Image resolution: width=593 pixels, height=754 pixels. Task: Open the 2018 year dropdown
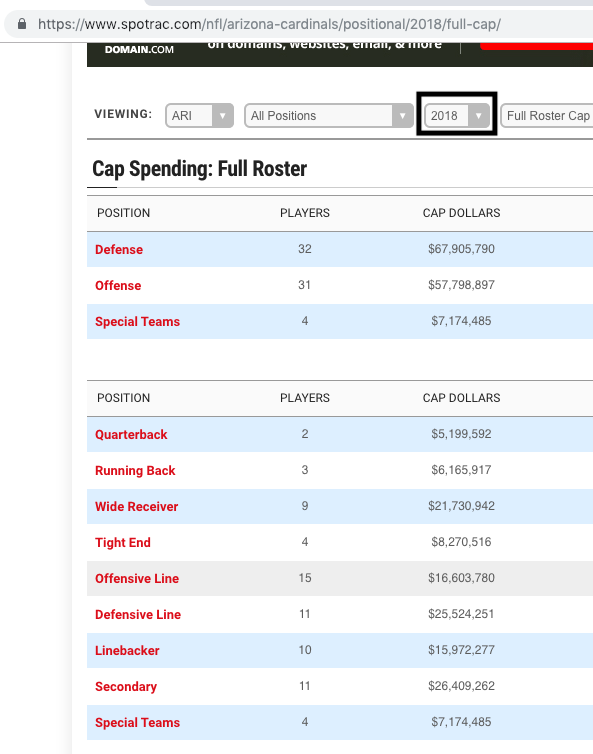(x=457, y=115)
